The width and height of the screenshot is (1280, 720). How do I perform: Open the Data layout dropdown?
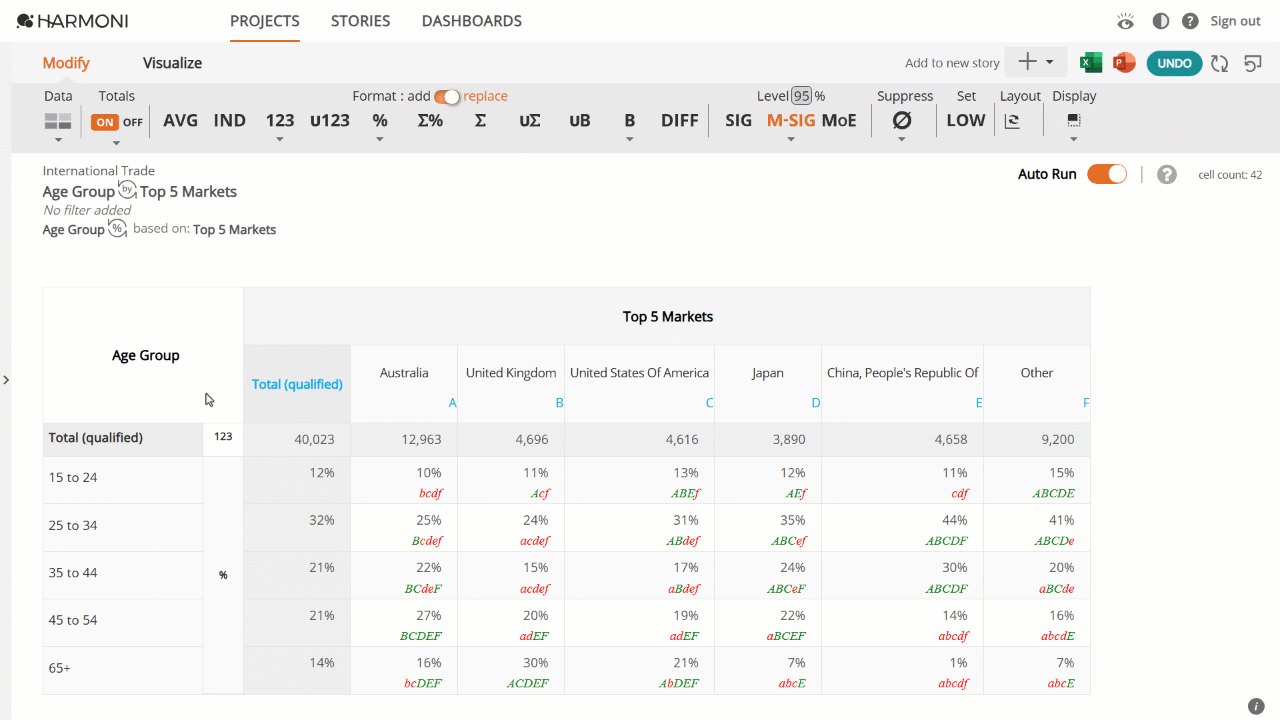[x=58, y=126]
